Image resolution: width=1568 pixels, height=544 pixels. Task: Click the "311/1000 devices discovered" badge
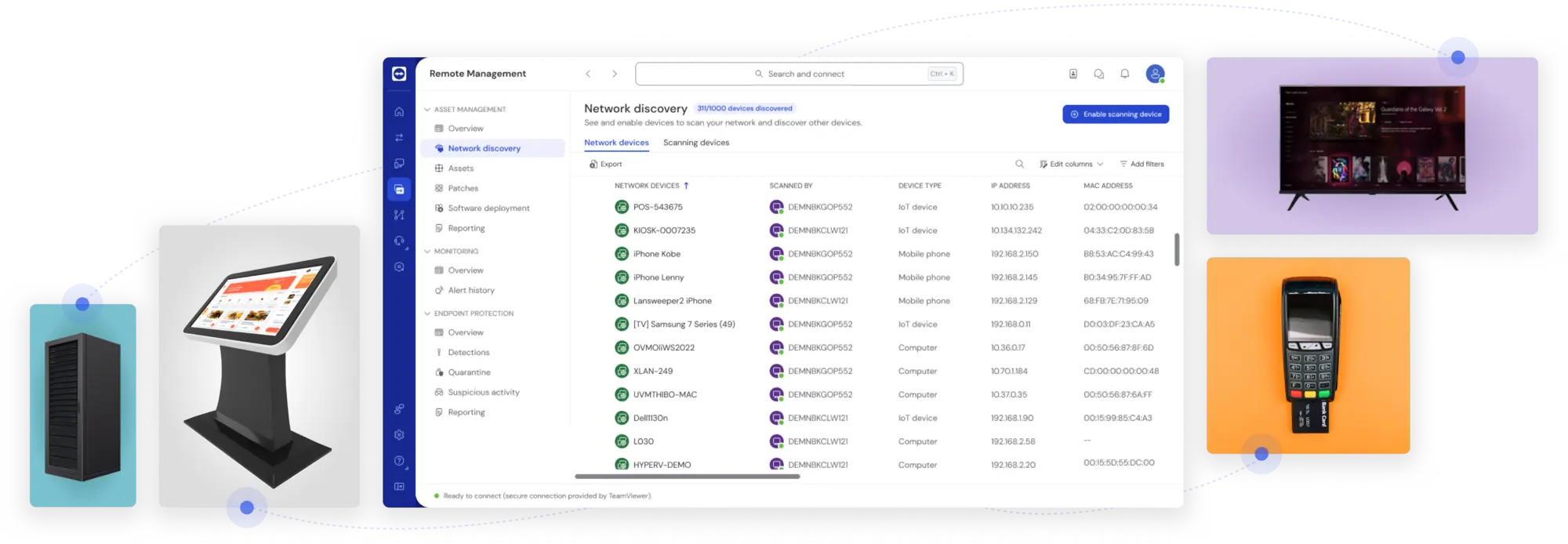(745, 108)
